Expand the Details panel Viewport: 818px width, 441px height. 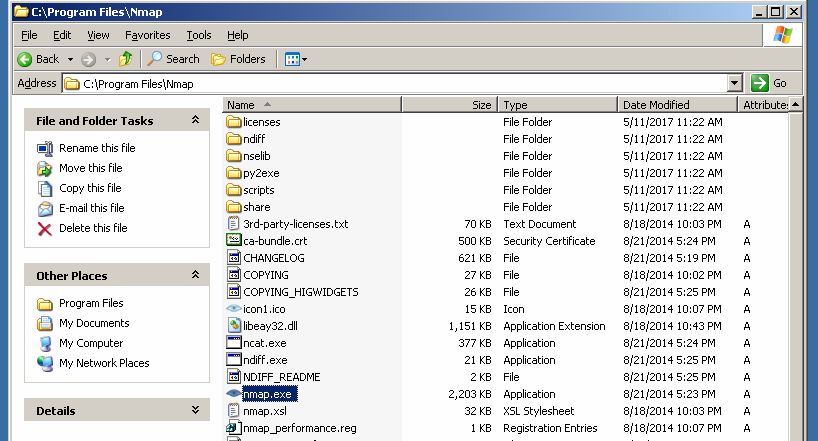[x=194, y=410]
